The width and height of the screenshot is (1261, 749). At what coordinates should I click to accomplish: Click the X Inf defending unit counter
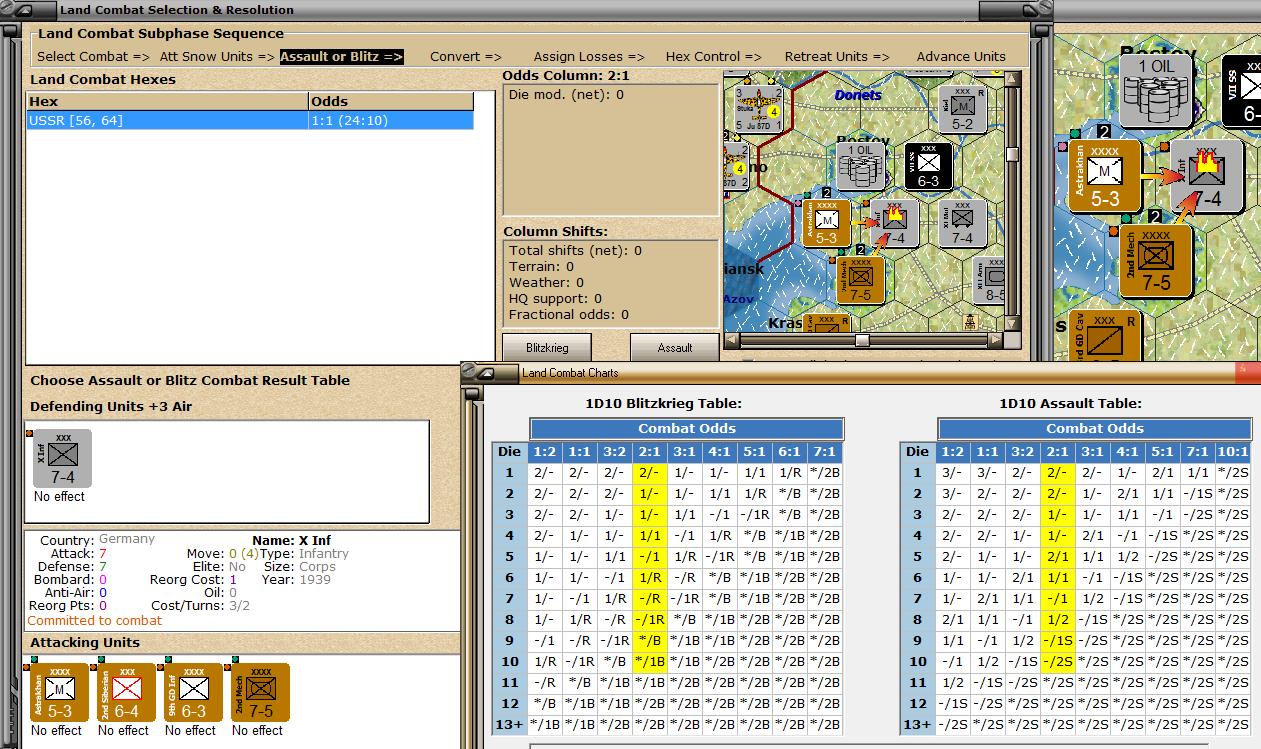coord(62,459)
